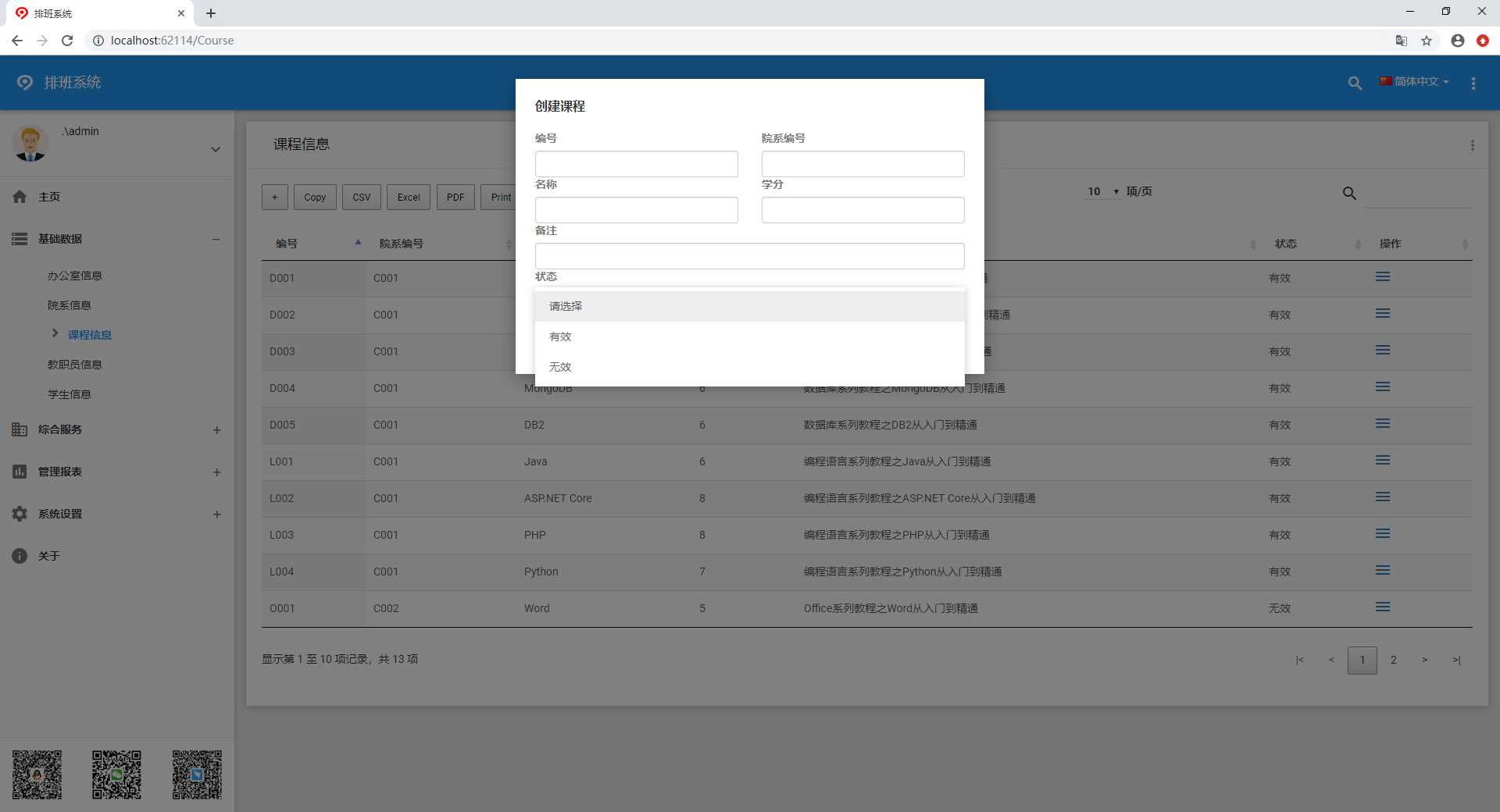Open actions menu for row L004

[x=1383, y=570]
